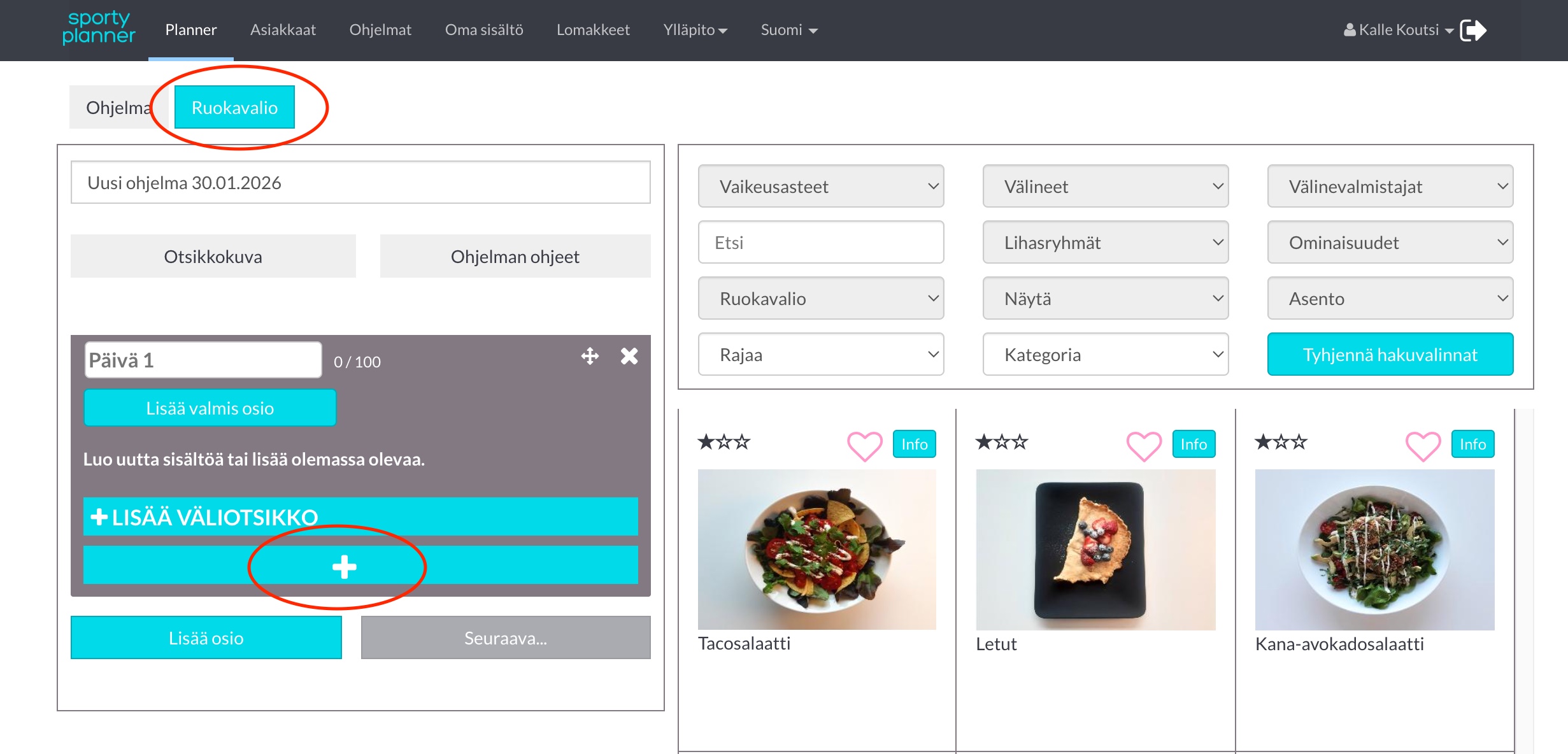The image size is (1568, 754).
Task: Click the star rating on Letut card
Action: (1002, 442)
